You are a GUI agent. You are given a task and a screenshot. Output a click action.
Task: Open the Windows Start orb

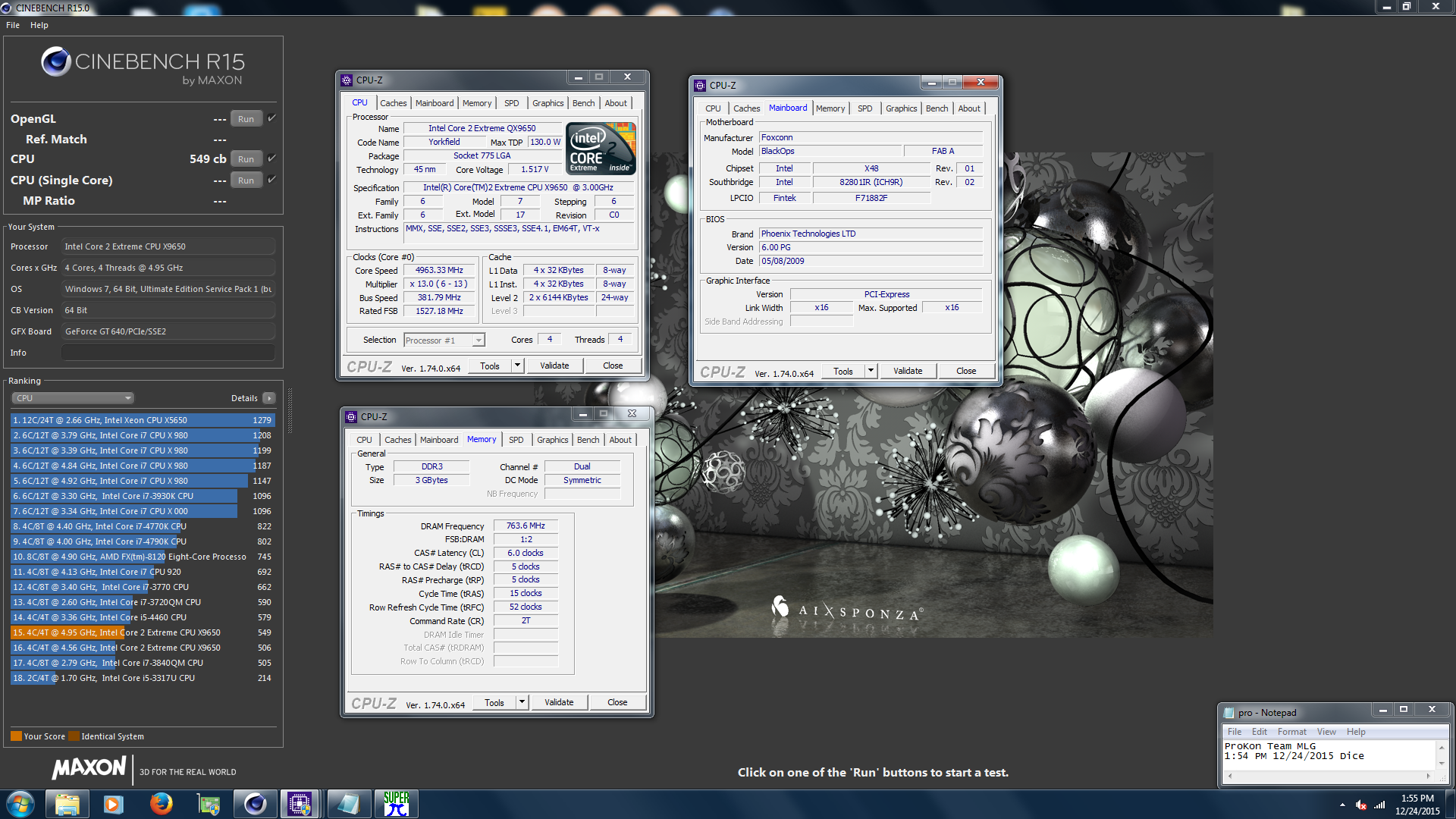click(x=20, y=804)
